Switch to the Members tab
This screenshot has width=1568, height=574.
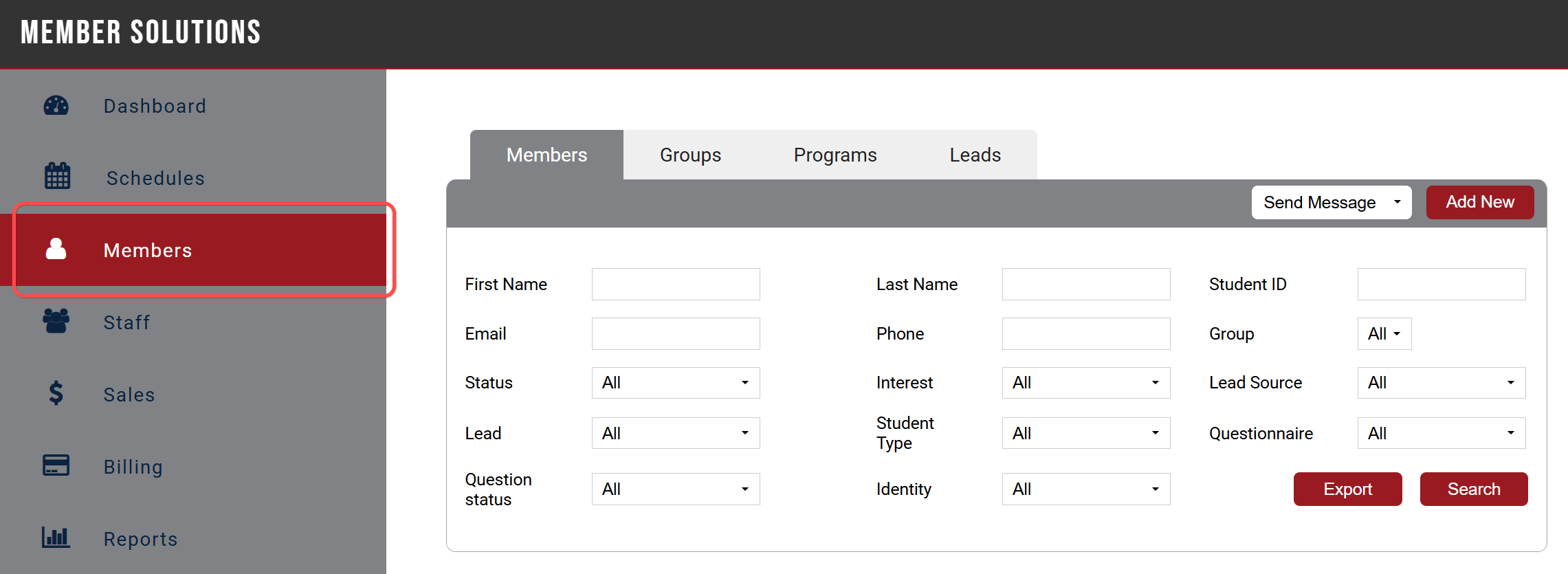click(546, 155)
